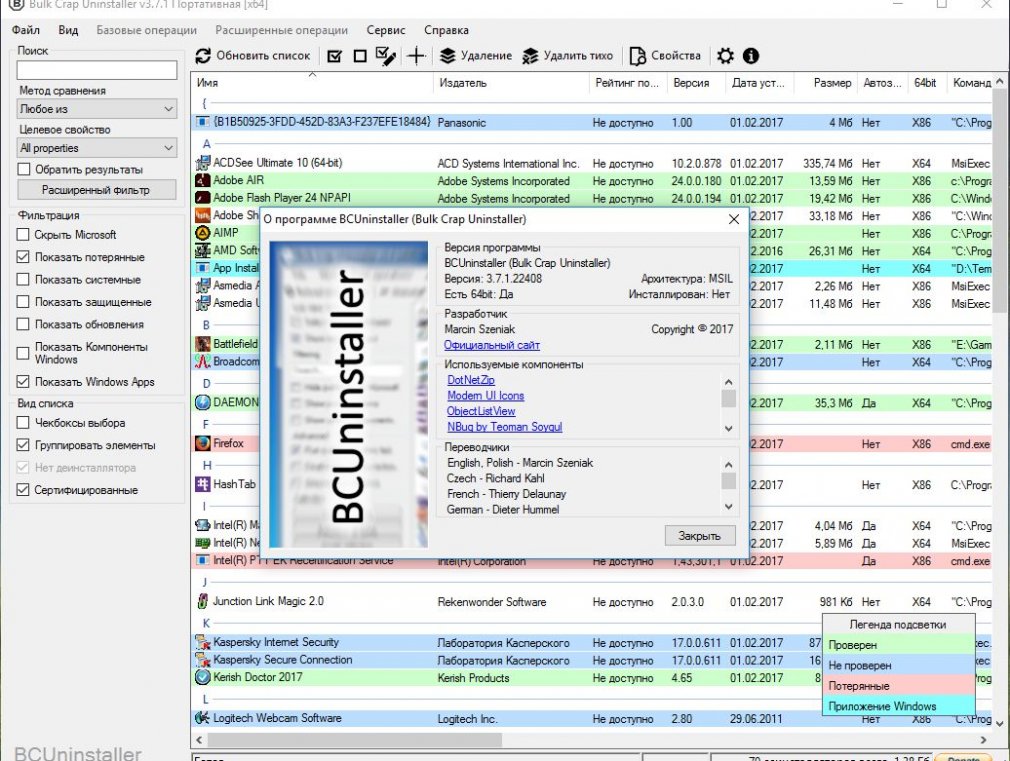Open the Файл menu
Image resolution: width=1010 pixels, height=761 pixels.
tap(26, 30)
